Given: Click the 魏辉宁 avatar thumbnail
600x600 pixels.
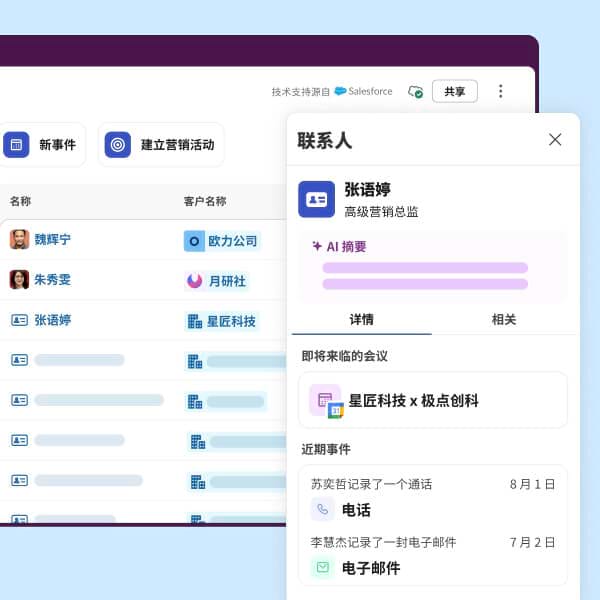Looking at the screenshot, I should pos(19,240).
